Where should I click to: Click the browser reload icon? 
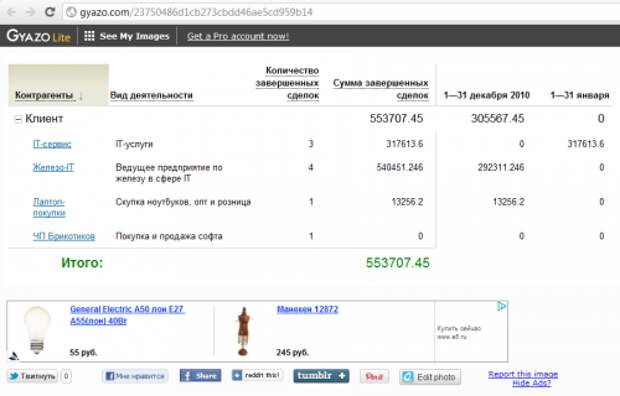point(49,12)
